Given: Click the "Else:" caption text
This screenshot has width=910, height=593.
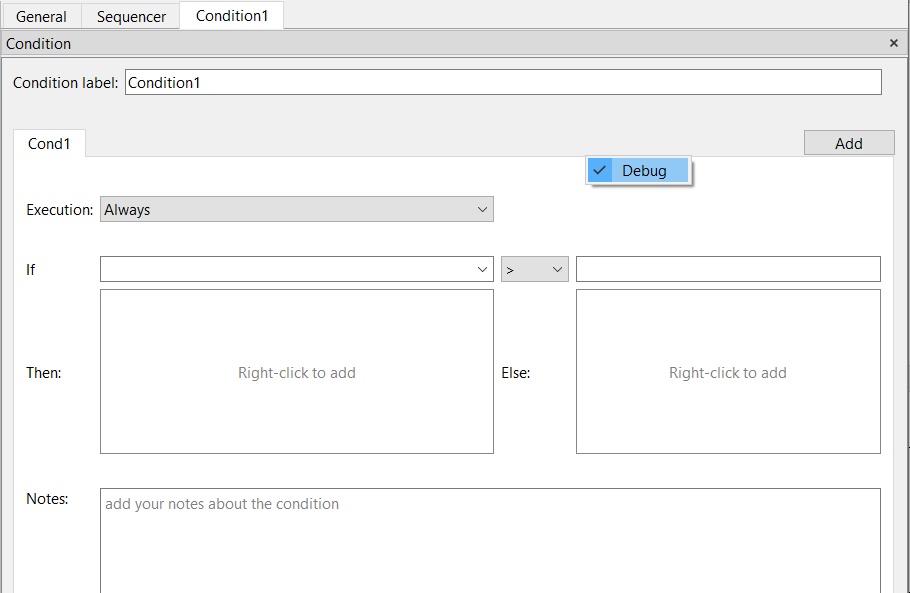Looking at the screenshot, I should point(515,373).
